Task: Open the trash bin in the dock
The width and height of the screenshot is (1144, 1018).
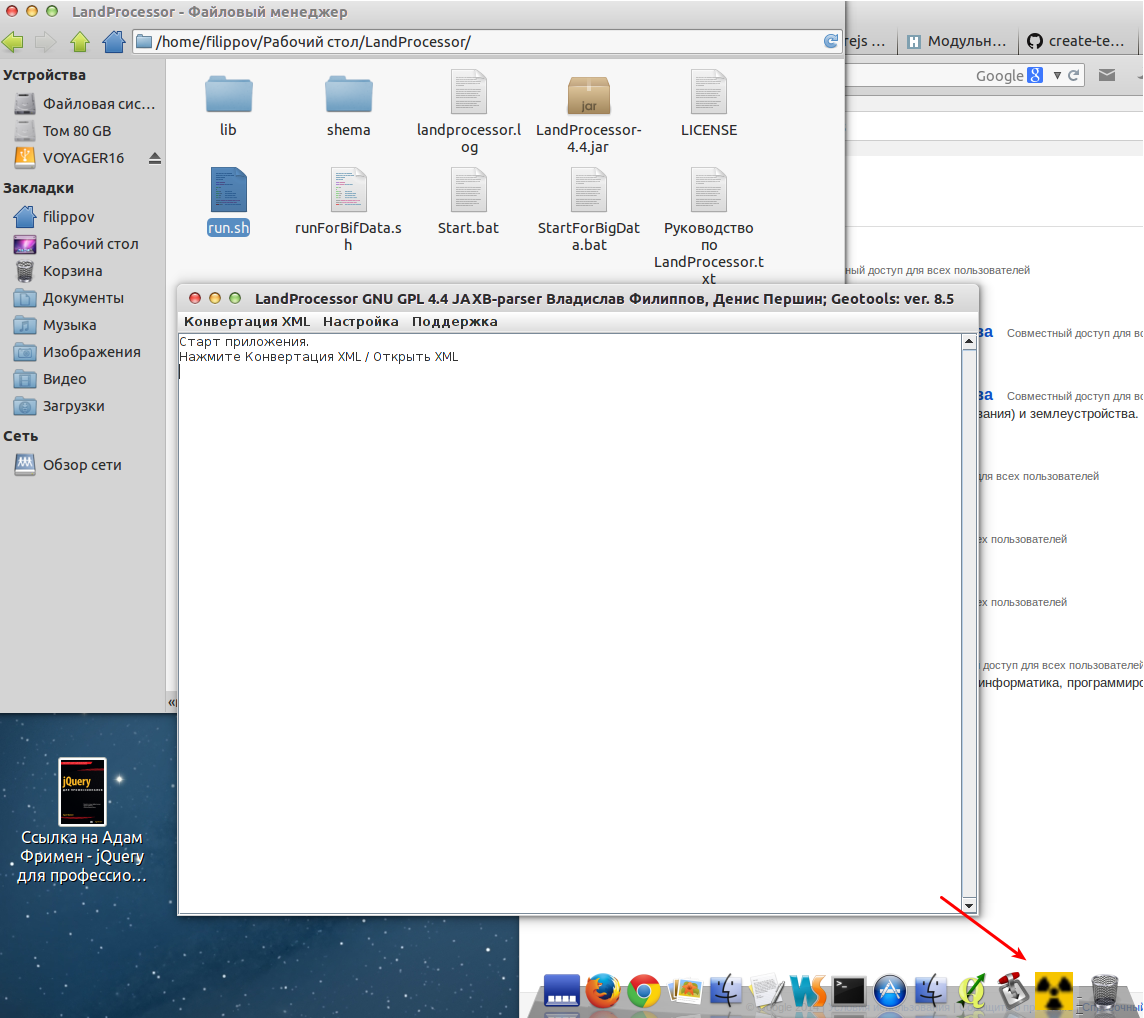Action: [x=1105, y=990]
